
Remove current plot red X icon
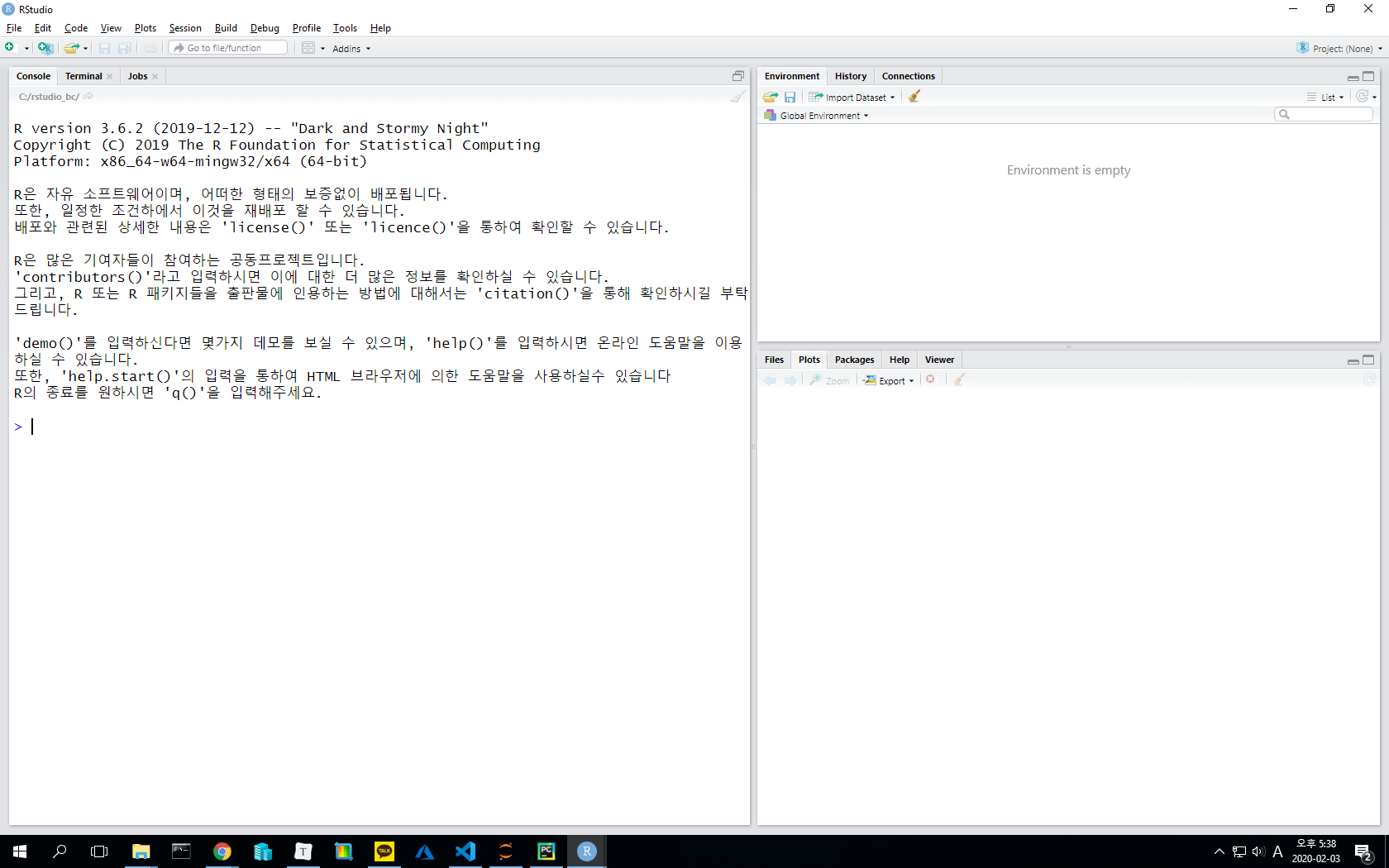pyautogui.click(x=931, y=379)
